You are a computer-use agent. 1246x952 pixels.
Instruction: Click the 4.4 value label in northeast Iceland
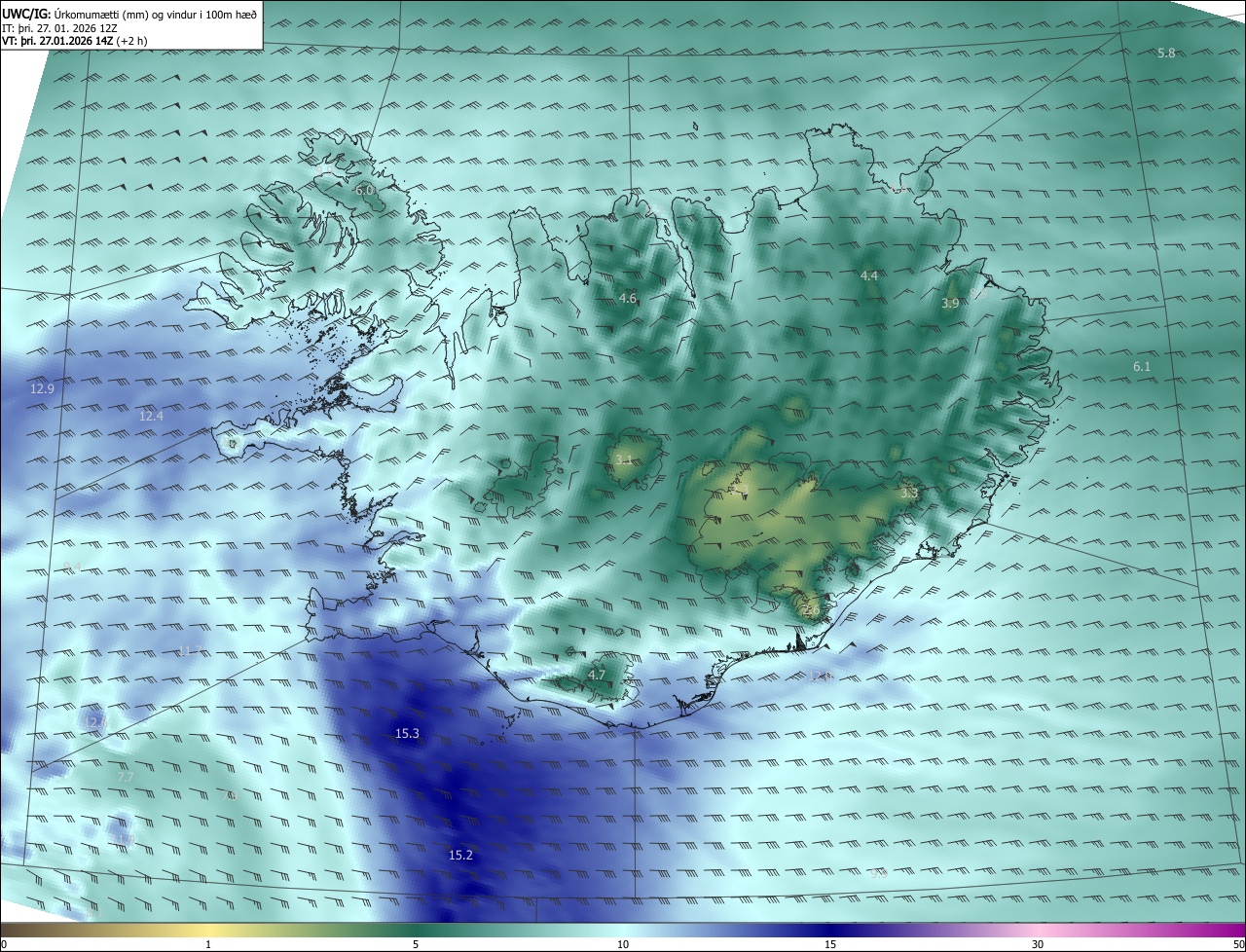click(869, 275)
